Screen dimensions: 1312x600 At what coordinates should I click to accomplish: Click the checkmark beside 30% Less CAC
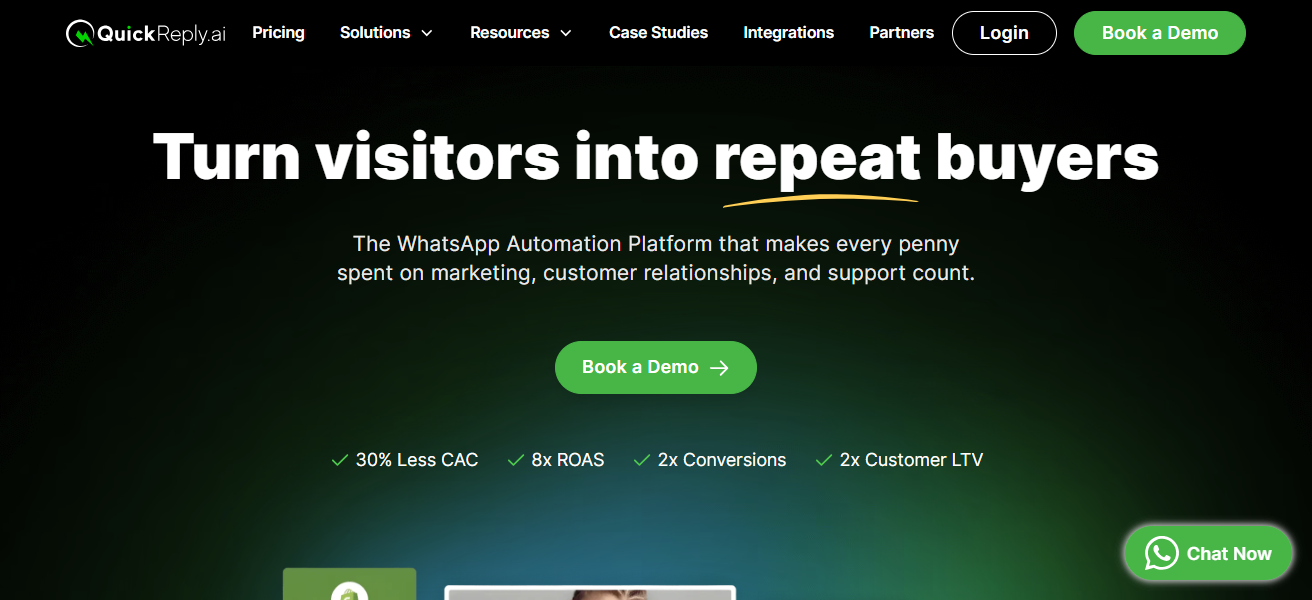pos(339,460)
